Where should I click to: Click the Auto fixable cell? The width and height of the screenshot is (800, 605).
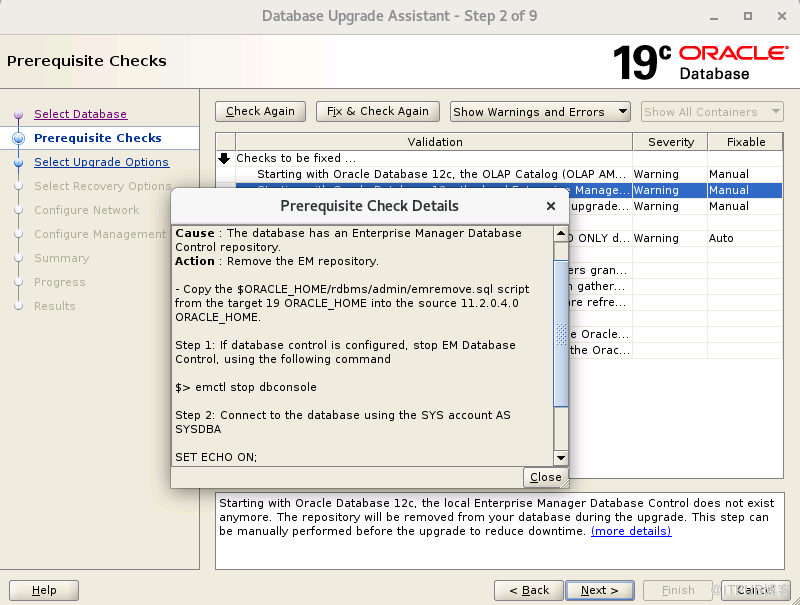744,238
